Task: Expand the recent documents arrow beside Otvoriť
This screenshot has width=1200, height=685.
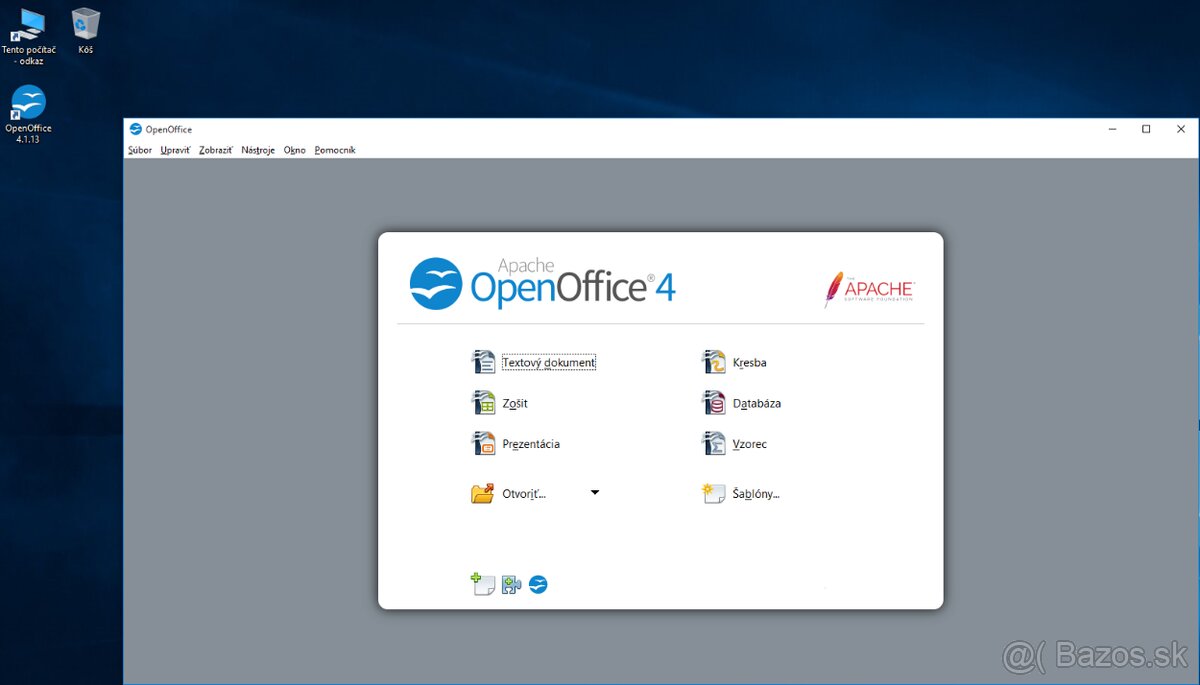Action: click(x=595, y=492)
